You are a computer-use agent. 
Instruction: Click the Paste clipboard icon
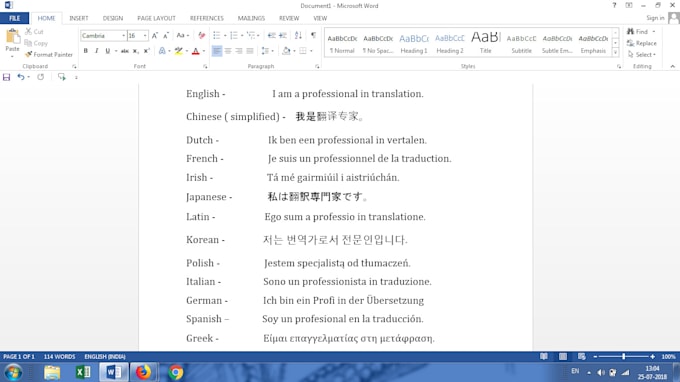click(x=12, y=37)
